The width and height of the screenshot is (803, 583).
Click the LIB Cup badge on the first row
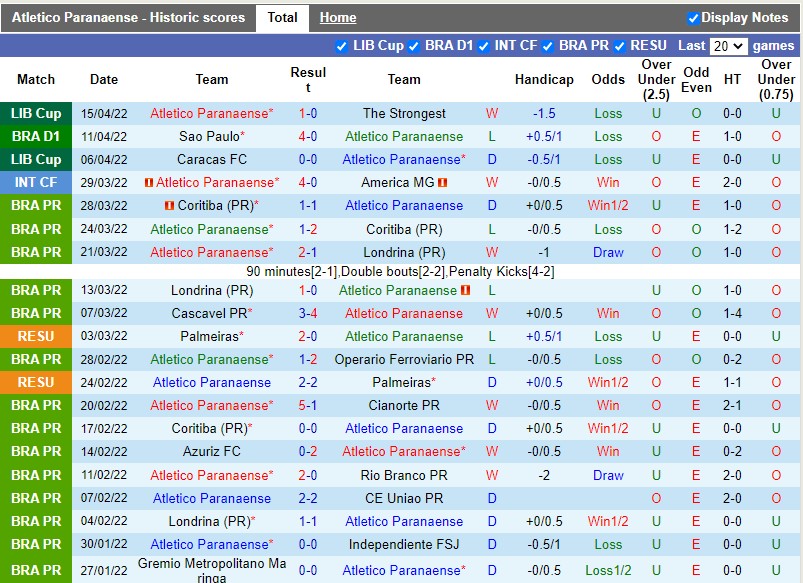[36, 113]
